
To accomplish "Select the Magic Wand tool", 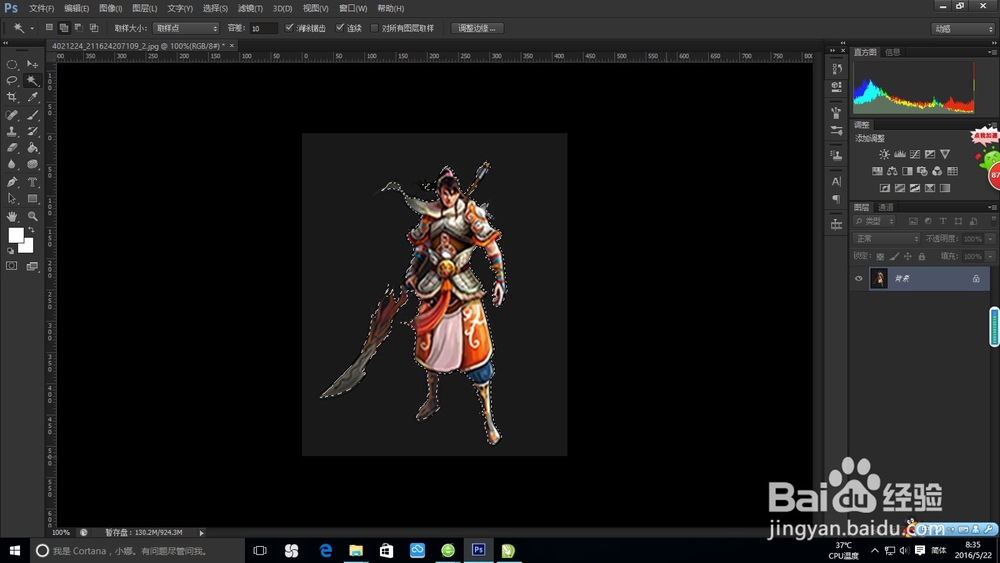I will tap(32, 80).
